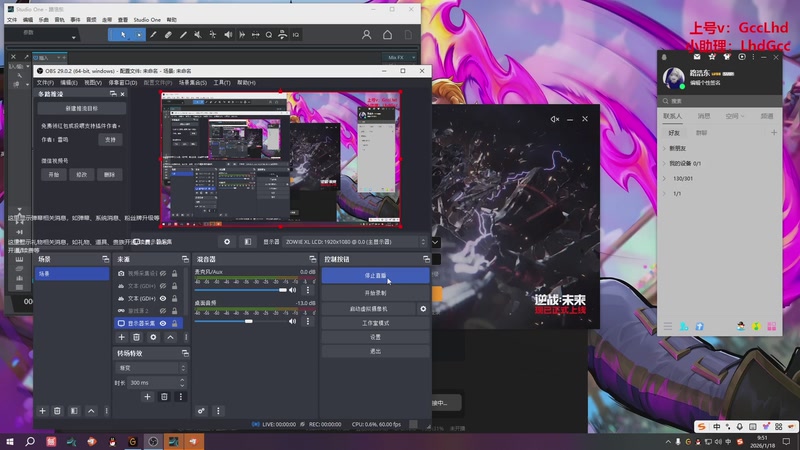Toggle visibility of 显示器采集 source
800x450 pixels.
(163, 324)
